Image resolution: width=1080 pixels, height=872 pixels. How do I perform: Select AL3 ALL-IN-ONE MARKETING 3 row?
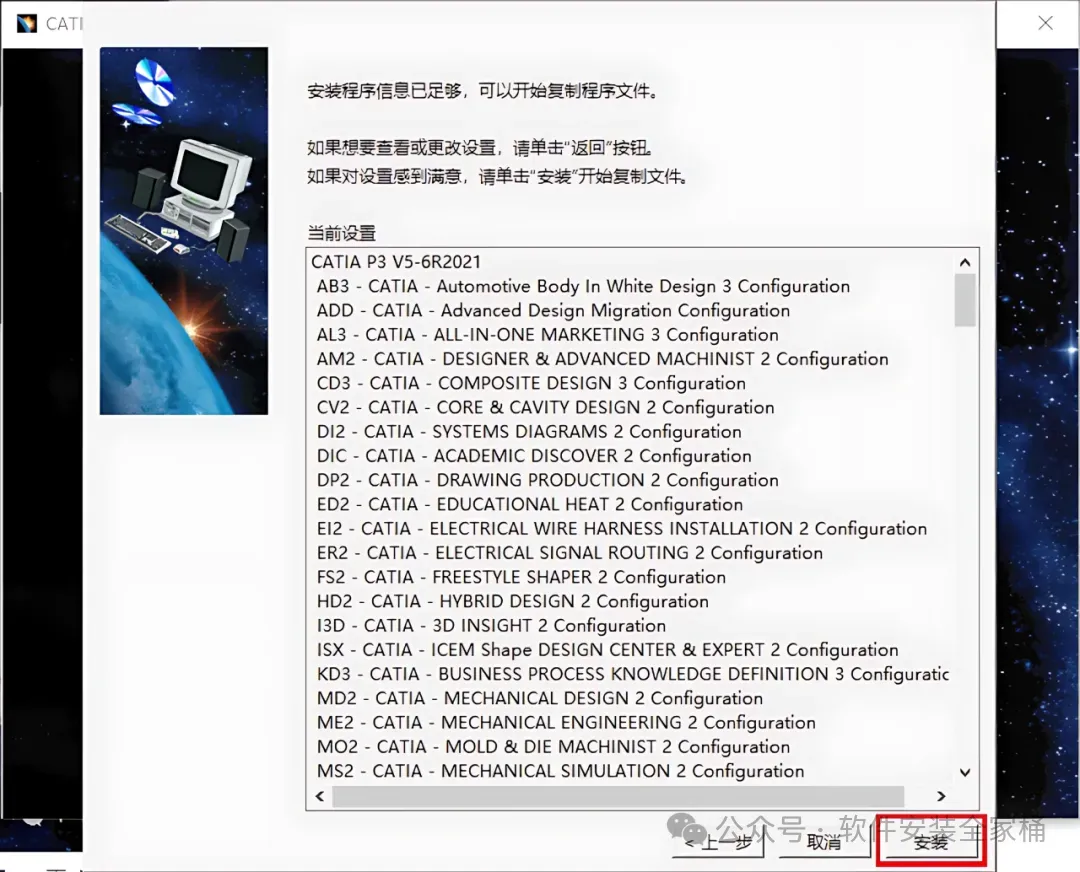(548, 335)
